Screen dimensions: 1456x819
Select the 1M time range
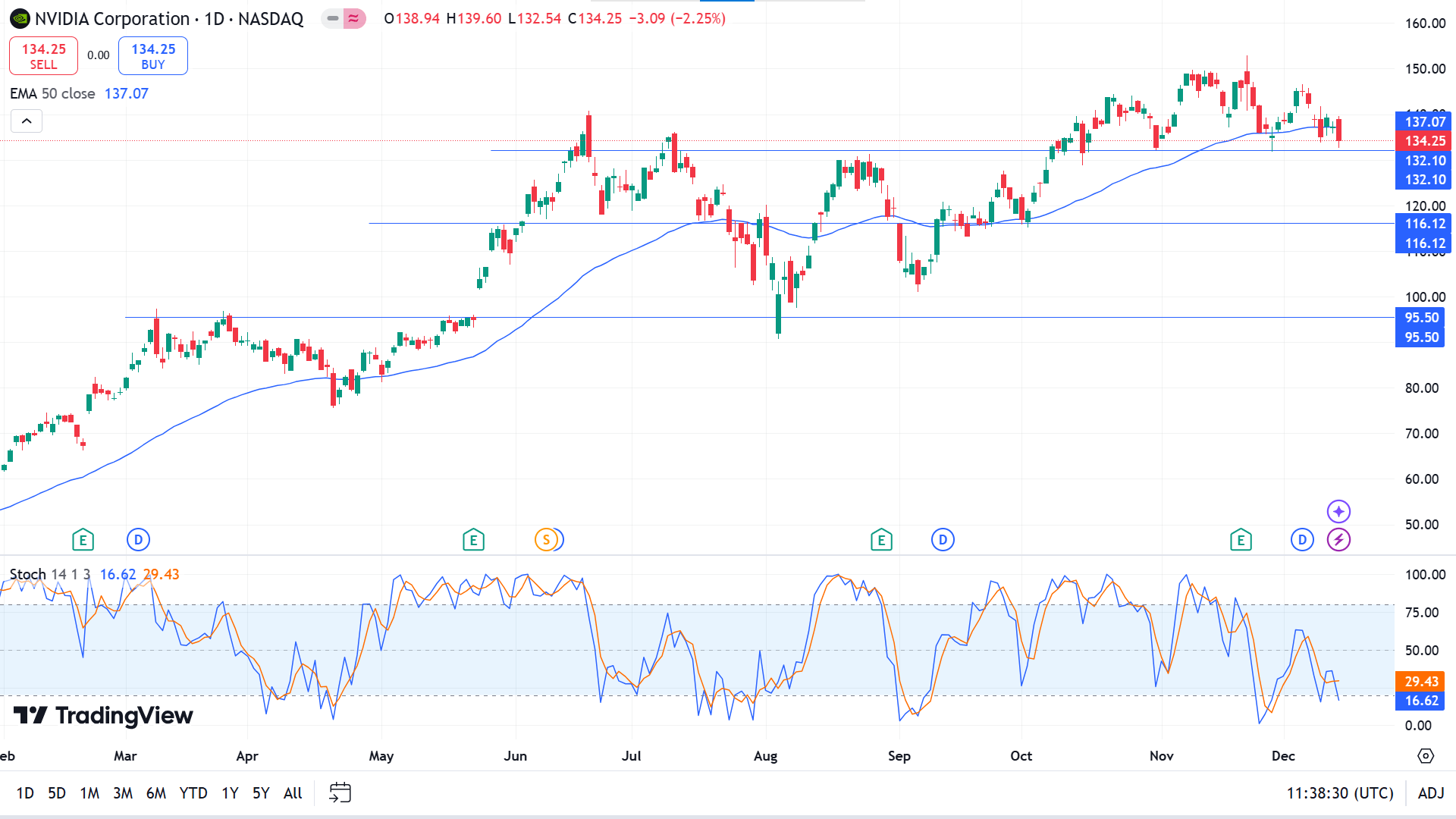(89, 793)
